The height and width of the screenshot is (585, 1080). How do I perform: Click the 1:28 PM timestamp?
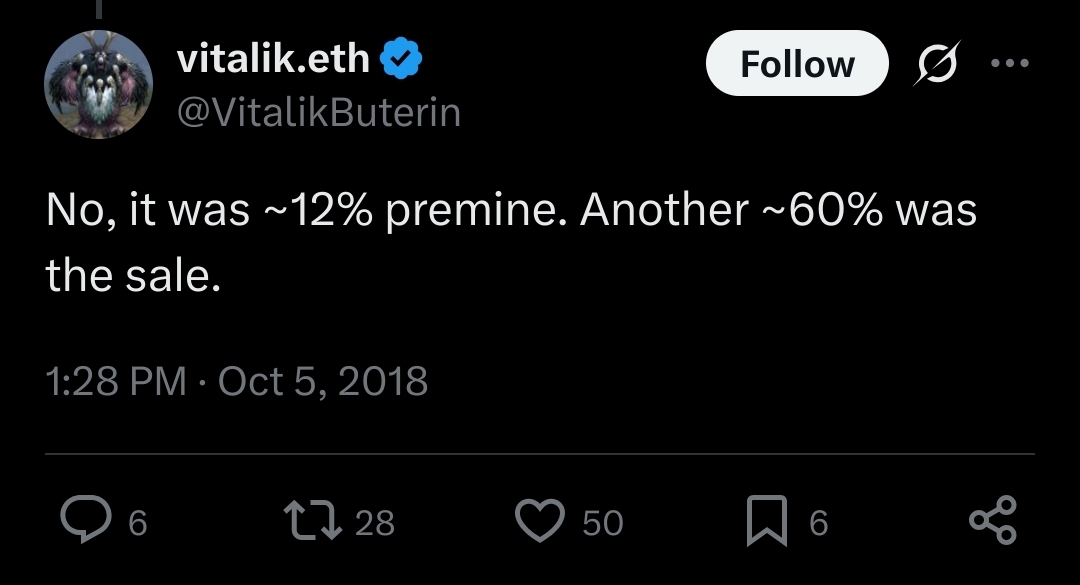(116, 381)
